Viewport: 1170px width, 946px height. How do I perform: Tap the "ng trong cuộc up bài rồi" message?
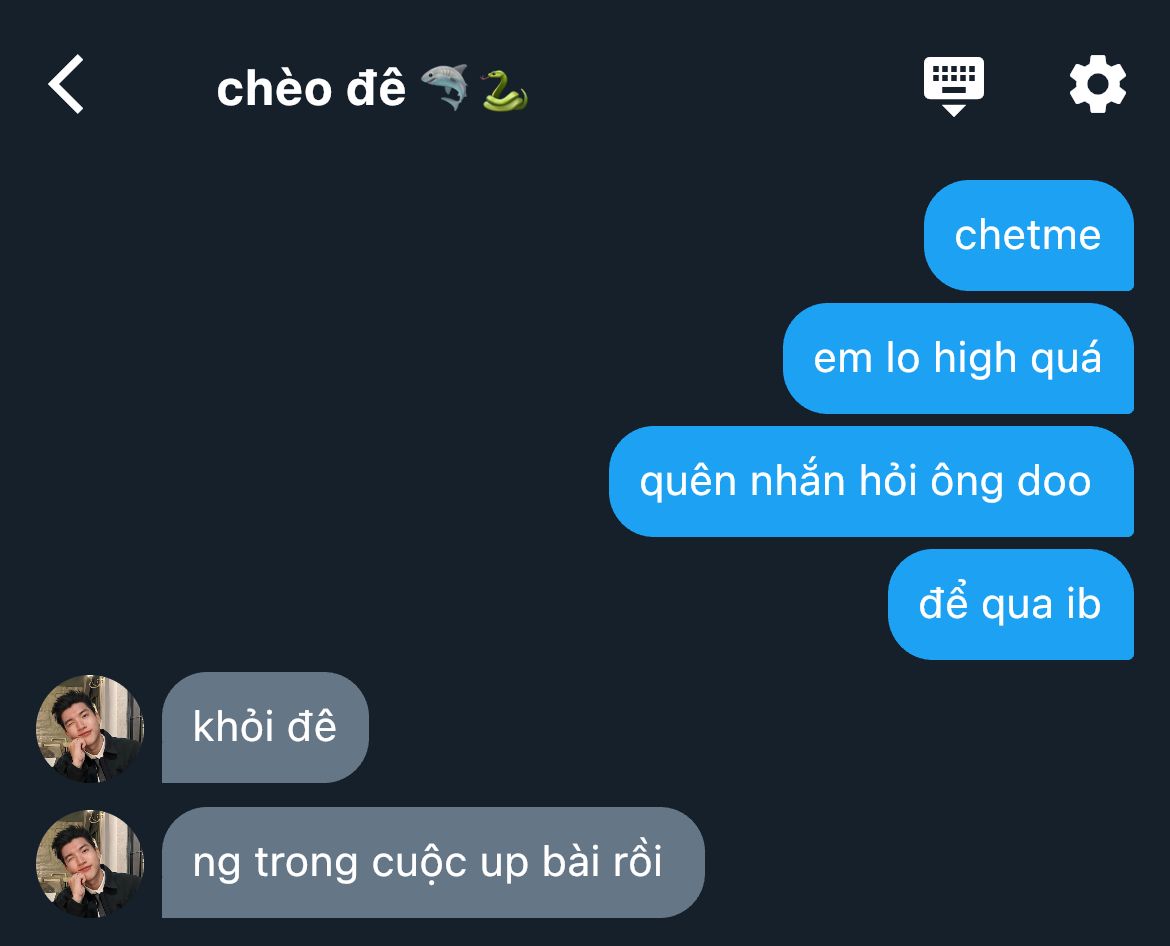pyautogui.click(x=434, y=862)
